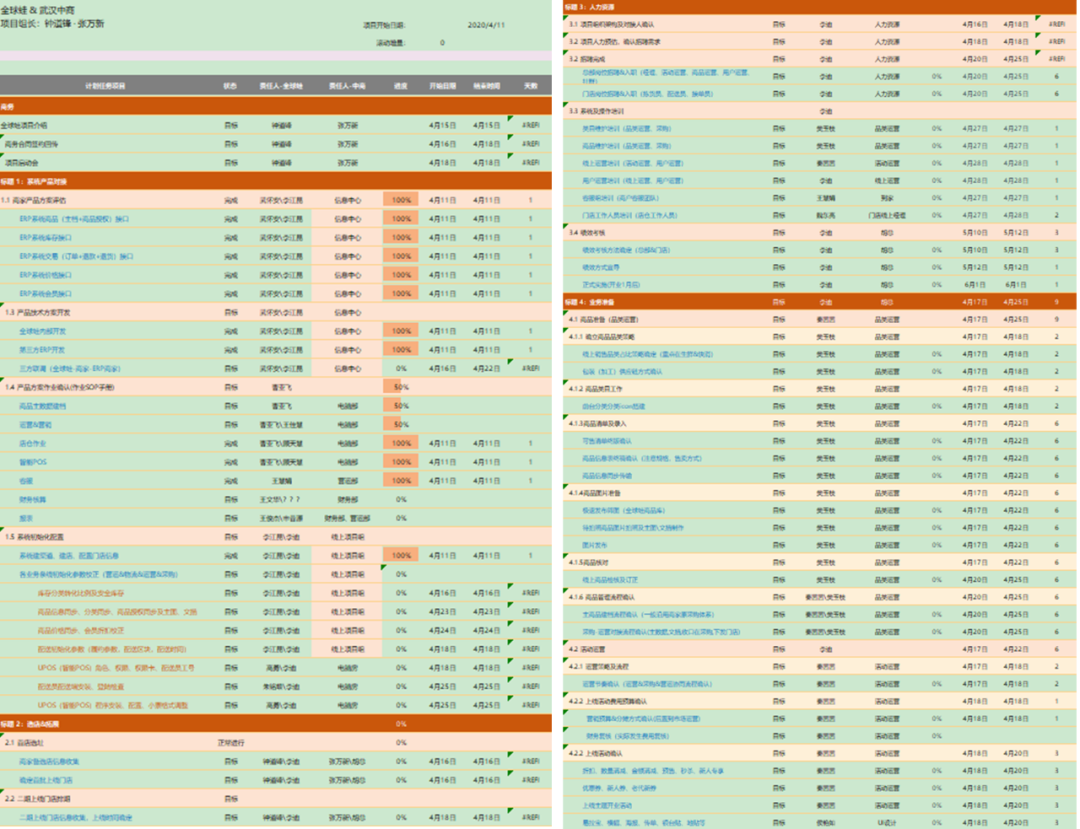Click the 50% progress bar in row 1.4
1080x829 pixels.
(x=400, y=387)
